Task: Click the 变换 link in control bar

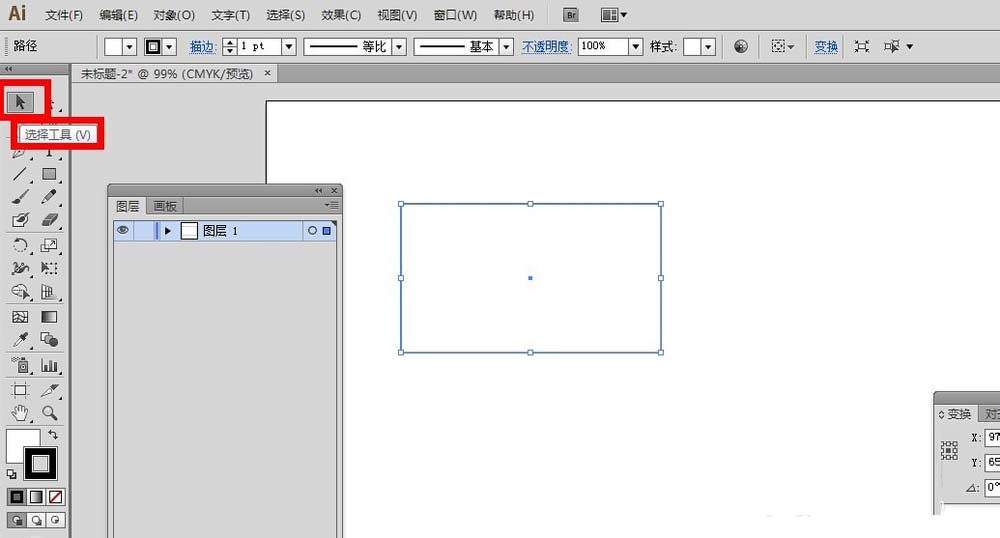Action: (826, 47)
